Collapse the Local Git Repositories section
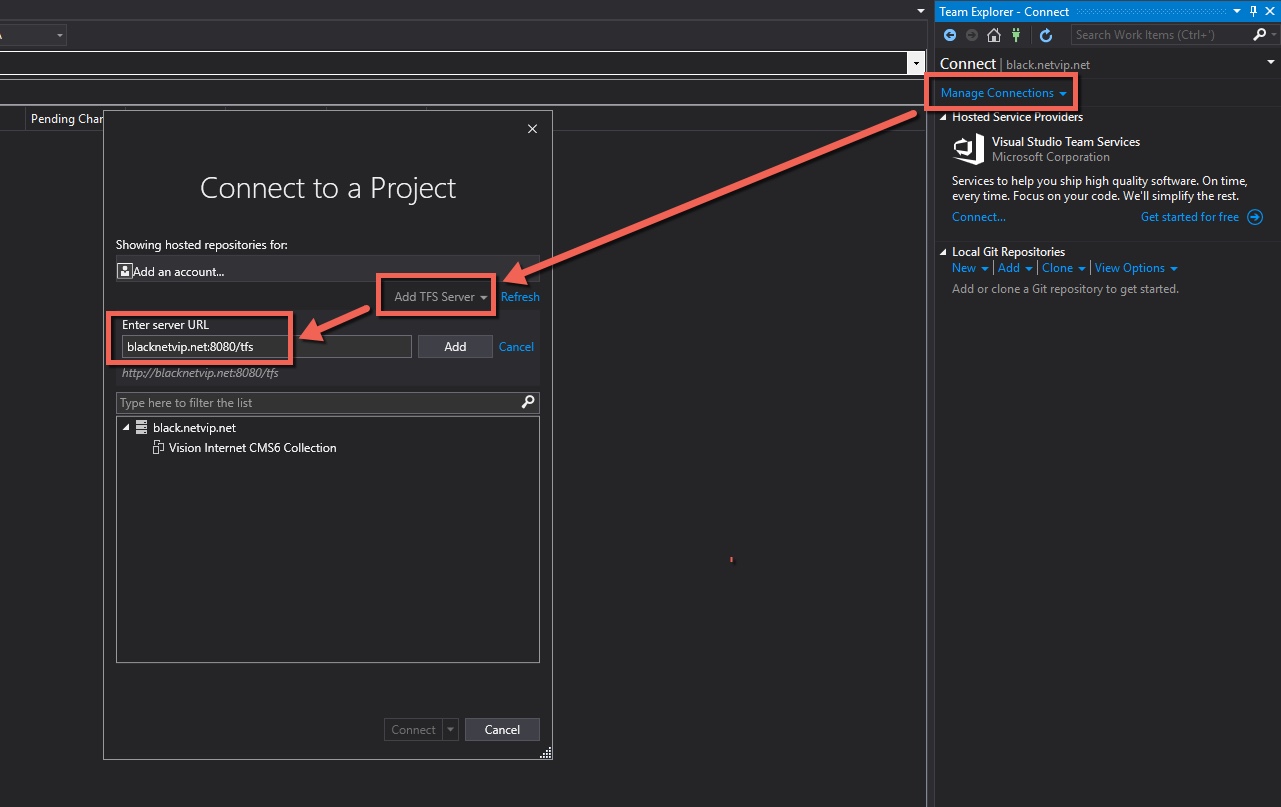 (944, 252)
